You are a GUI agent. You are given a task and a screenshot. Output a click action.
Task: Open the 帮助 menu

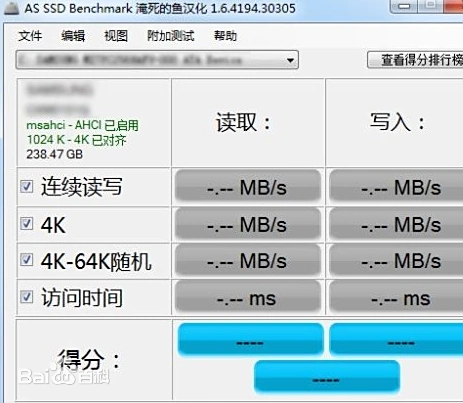pos(225,35)
